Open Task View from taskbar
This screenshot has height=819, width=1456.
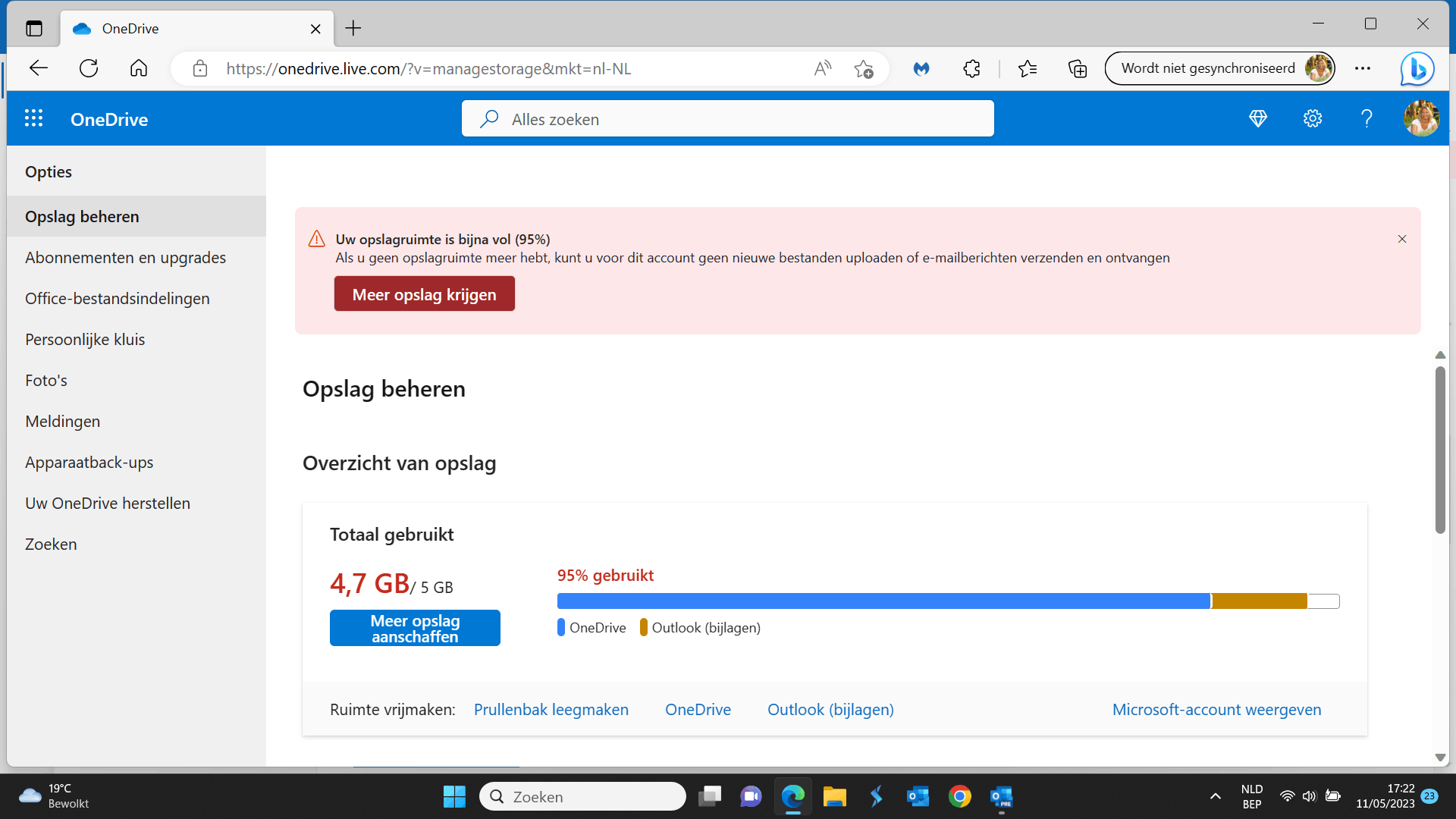[710, 796]
